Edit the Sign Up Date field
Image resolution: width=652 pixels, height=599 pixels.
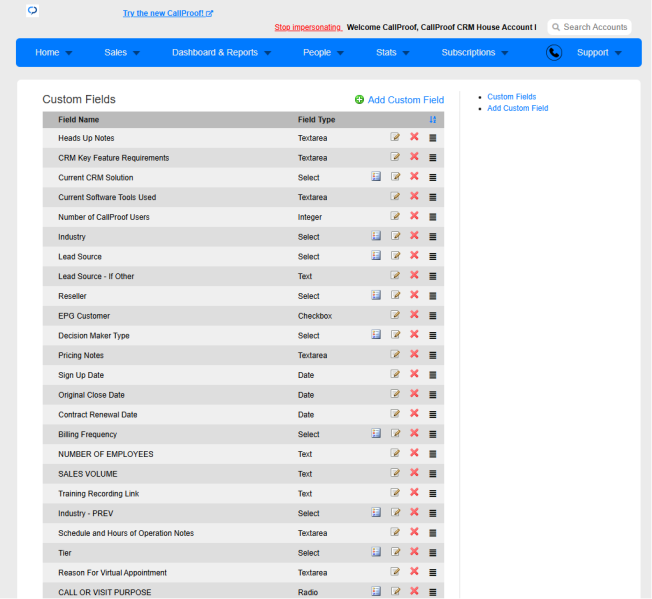click(395, 374)
